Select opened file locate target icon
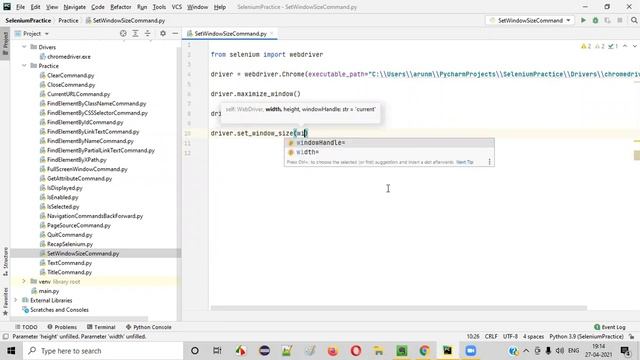The image size is (640, 360). coord(123,33)
